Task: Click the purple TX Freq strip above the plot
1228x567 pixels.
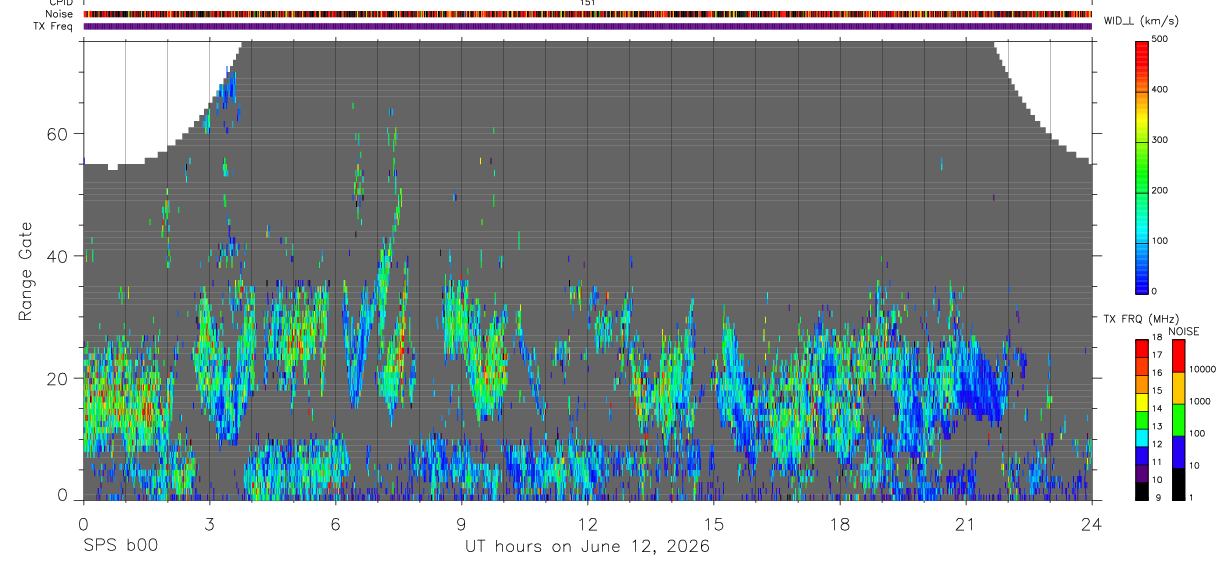Action: click(587, 26)
